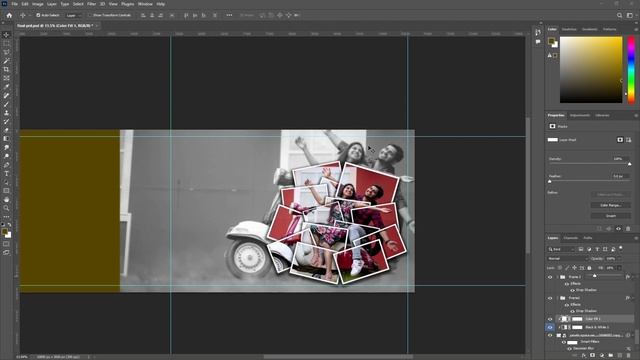The image size is (640, 360).
Task: Expand the Frames group
Action: [x=558, y=298]
